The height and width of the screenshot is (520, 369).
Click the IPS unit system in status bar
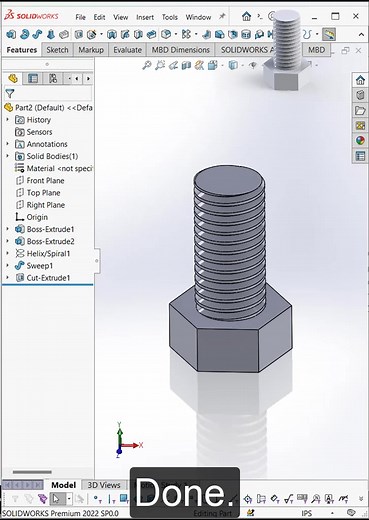click(x=307, y=513)
